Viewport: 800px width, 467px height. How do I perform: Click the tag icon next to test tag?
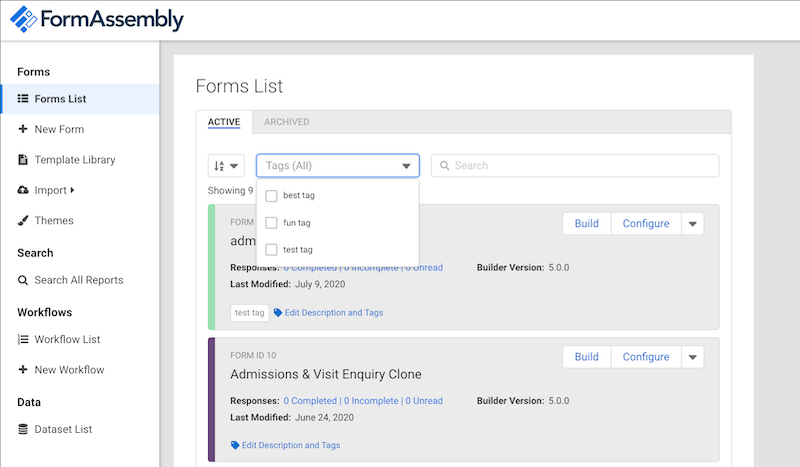coord(278,312)
